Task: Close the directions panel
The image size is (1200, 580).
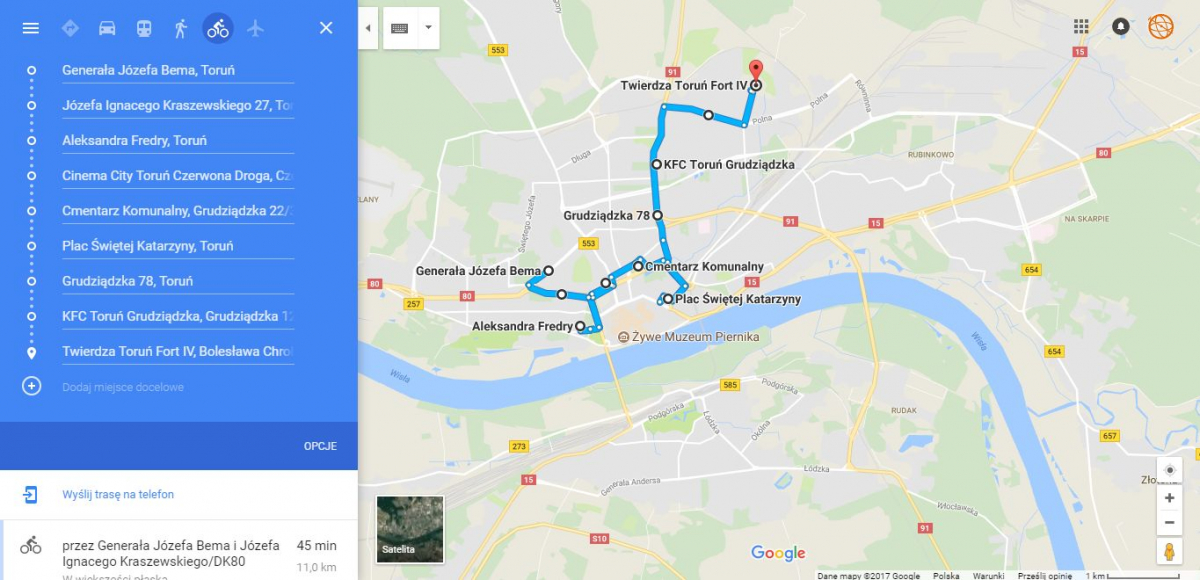Action: point(326,28)
